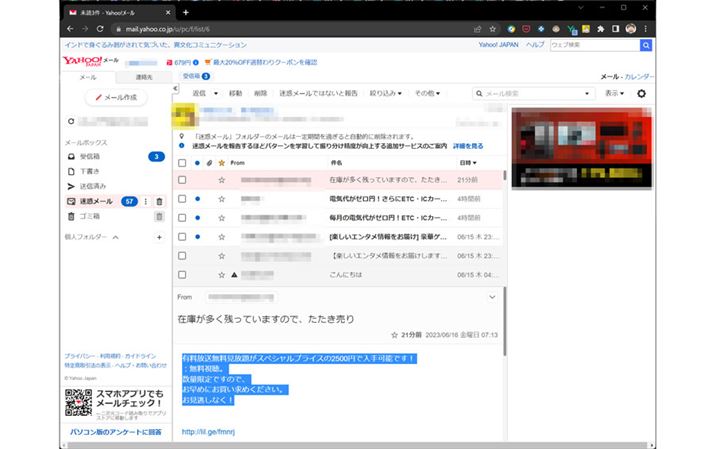715x449 pixels.
Task: Click the plus icon to add personal folder
Action: [158, 237]
